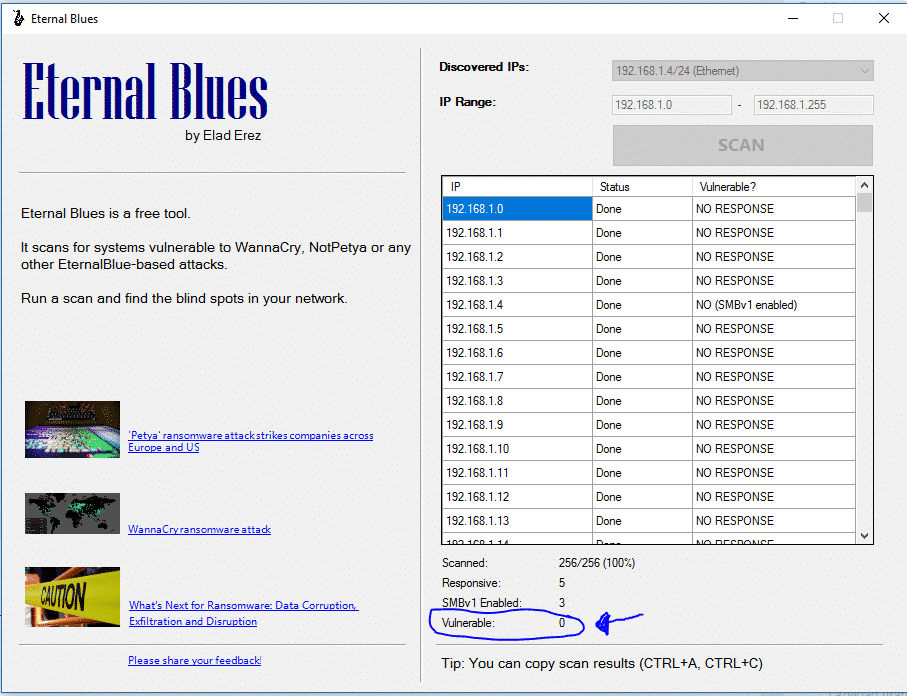Click the NO (SMBv1 enabled) cell
Viewport: 907px width, 696px height.
(773, 305)
